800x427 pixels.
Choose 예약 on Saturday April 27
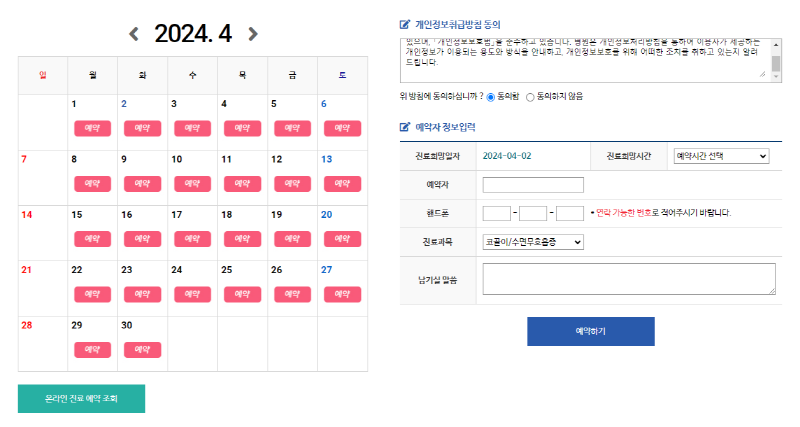click(342, 295)
